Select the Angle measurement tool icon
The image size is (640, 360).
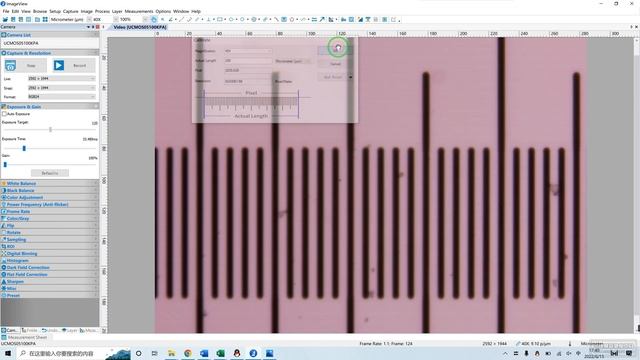(x=171, y=20)
